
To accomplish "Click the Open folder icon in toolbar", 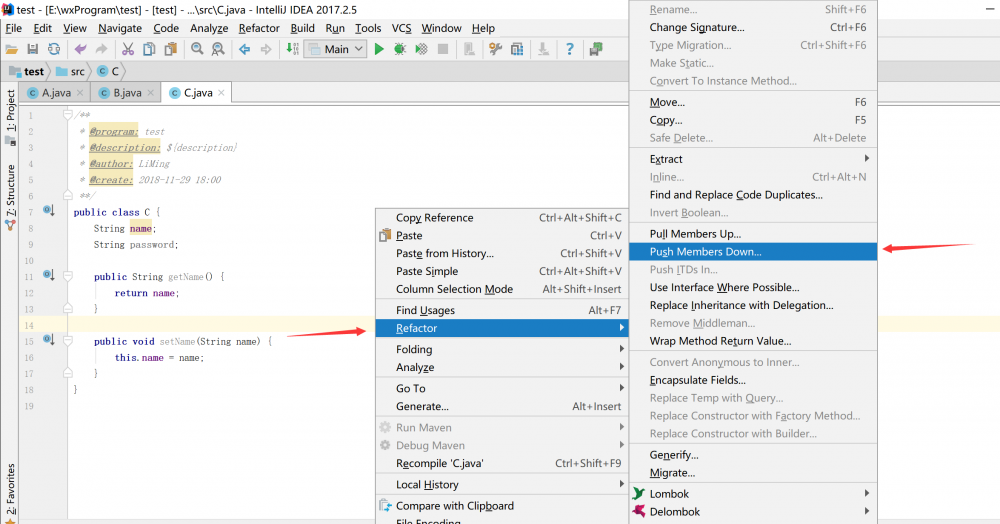I will coord(12,49).
